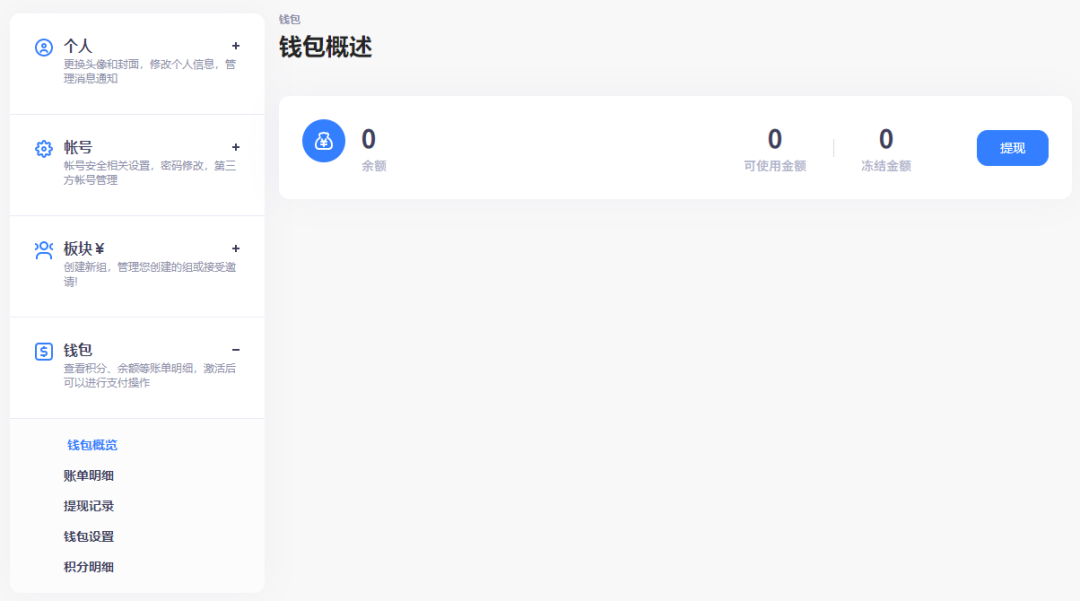
Task: Click the 个人 section title text
Action: pos(78,46)
